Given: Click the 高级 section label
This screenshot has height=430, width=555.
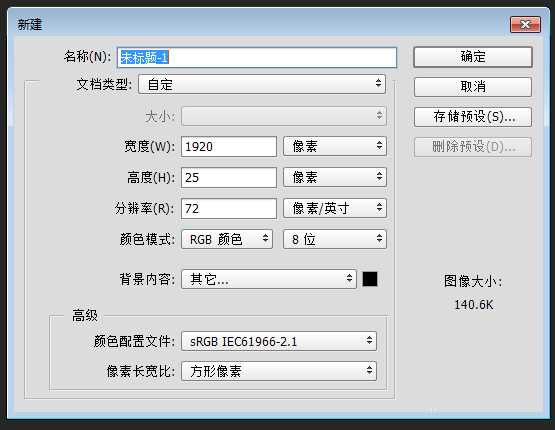Looking at the screenshot, I should click(x=85, y=315).
